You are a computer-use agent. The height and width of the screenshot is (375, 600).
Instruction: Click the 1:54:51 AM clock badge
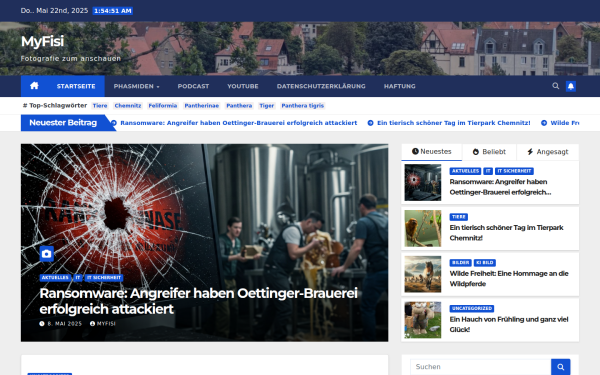(112, 11)
